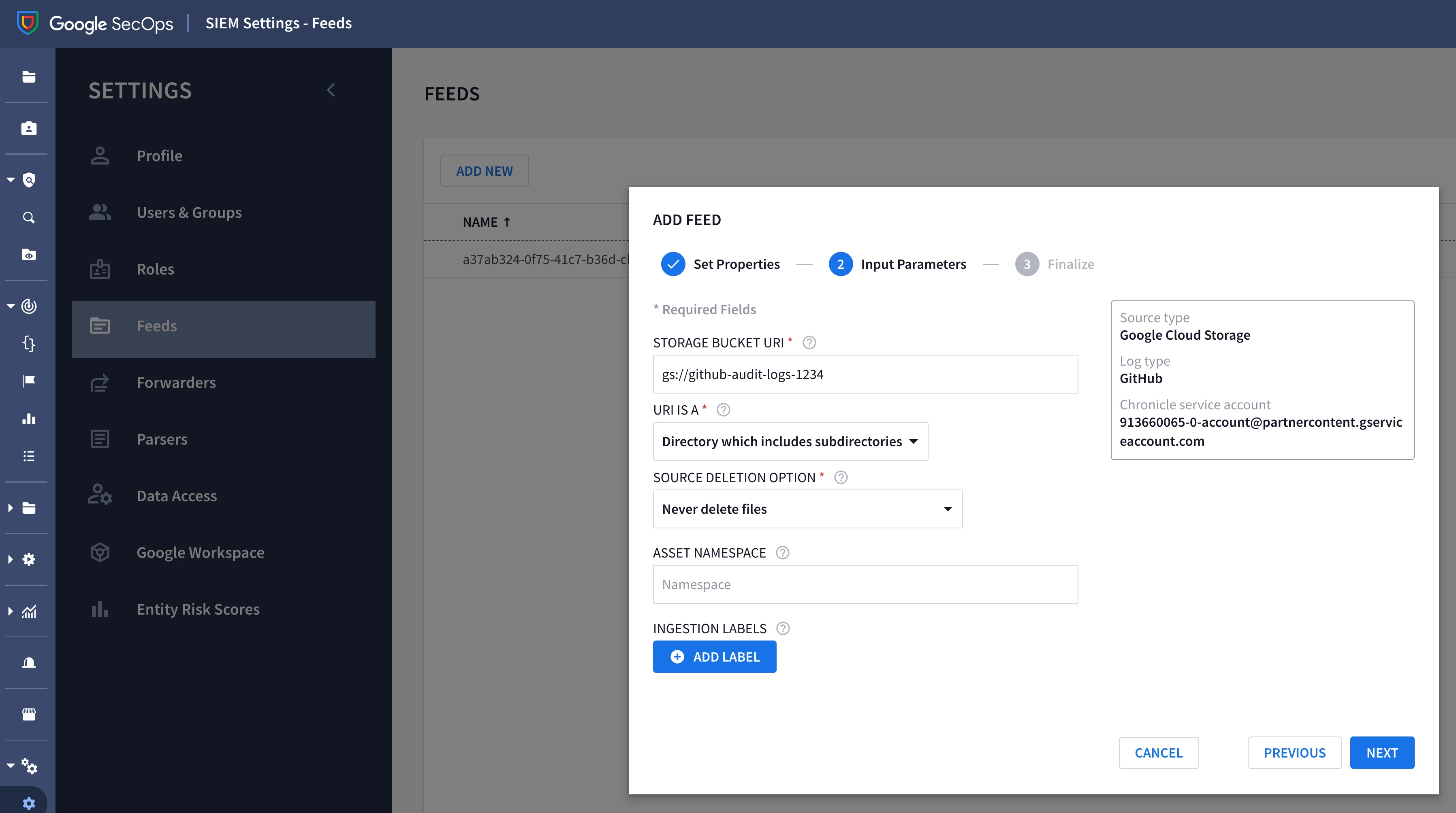Open the folder-with-eye icon in left rail
This screenshot has width=1456, height=813.
(29, 255)
